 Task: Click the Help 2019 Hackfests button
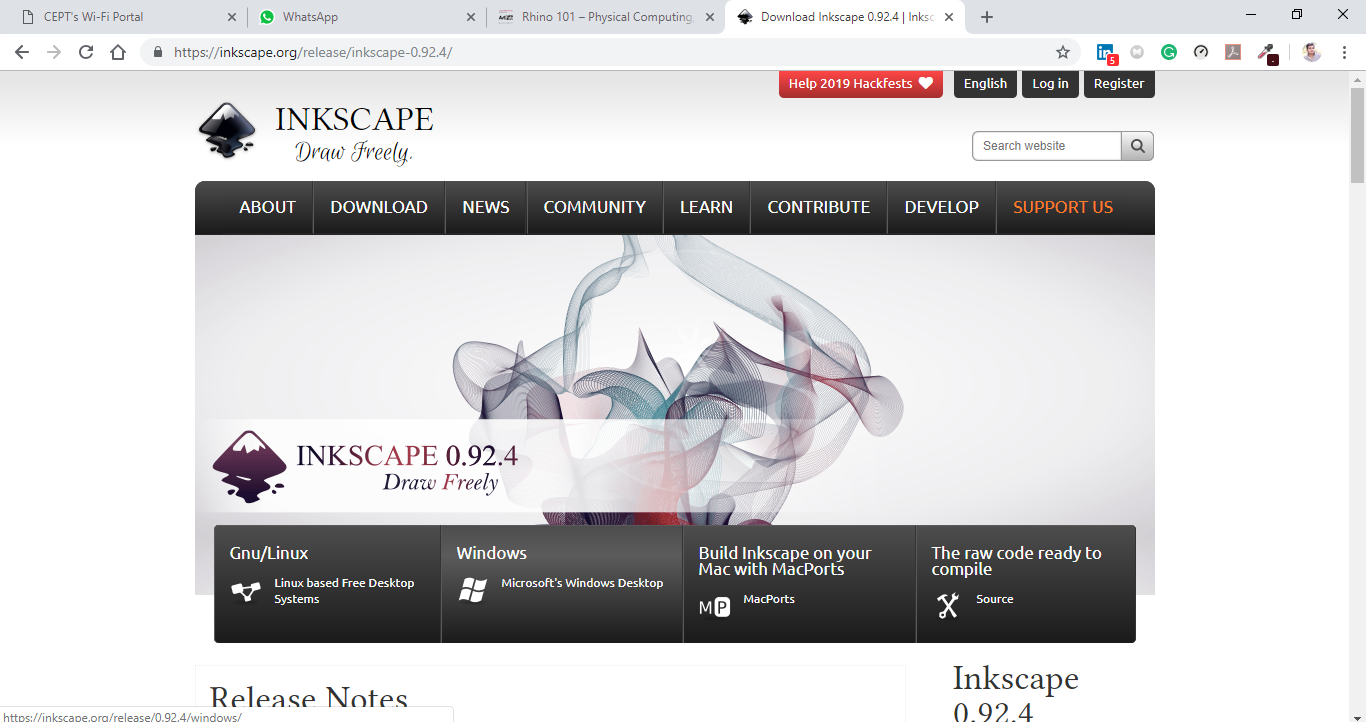coord(861,84)
